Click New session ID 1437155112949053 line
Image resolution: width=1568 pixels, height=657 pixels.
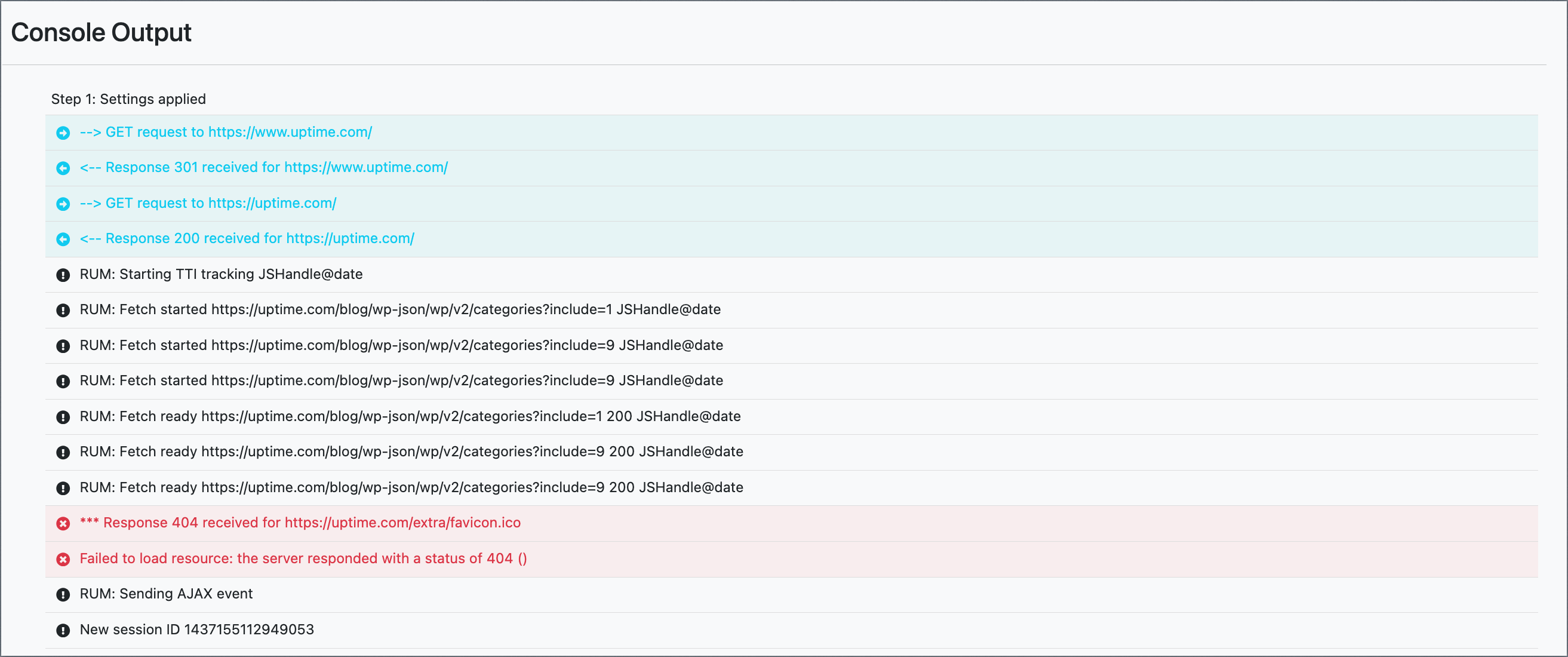[x=791, y=630]
